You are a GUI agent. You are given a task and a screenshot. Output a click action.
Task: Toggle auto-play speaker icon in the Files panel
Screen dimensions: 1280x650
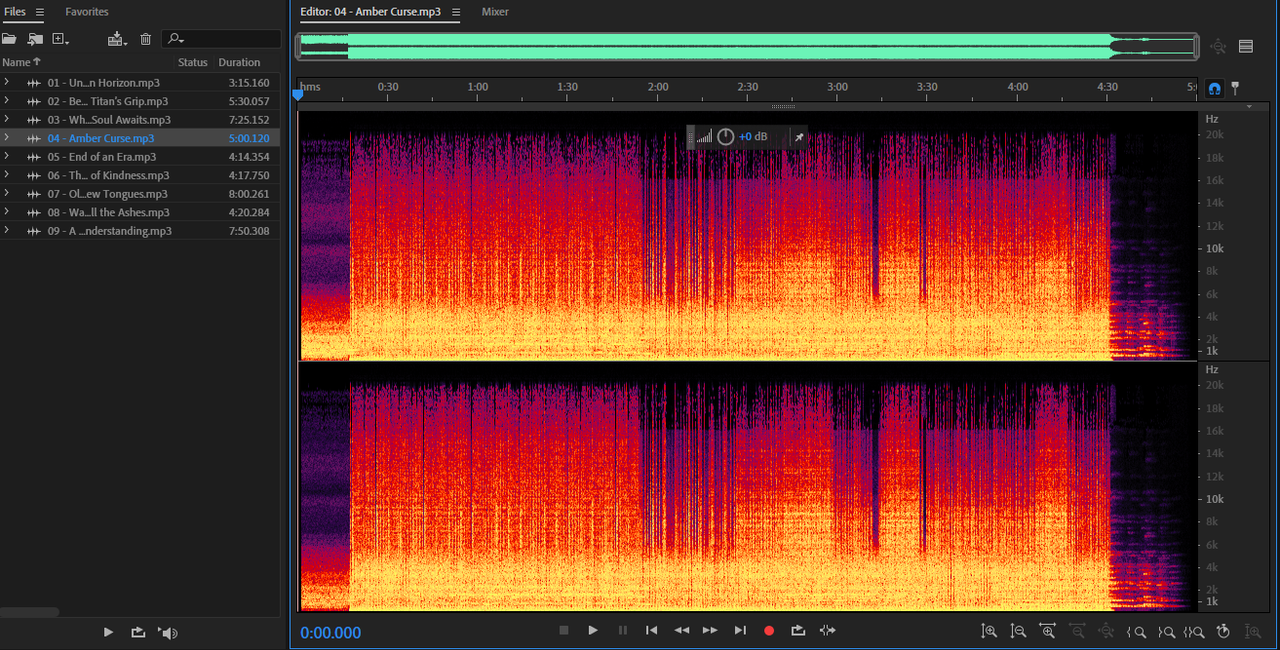pyautogui.click(x=169, y=632)
